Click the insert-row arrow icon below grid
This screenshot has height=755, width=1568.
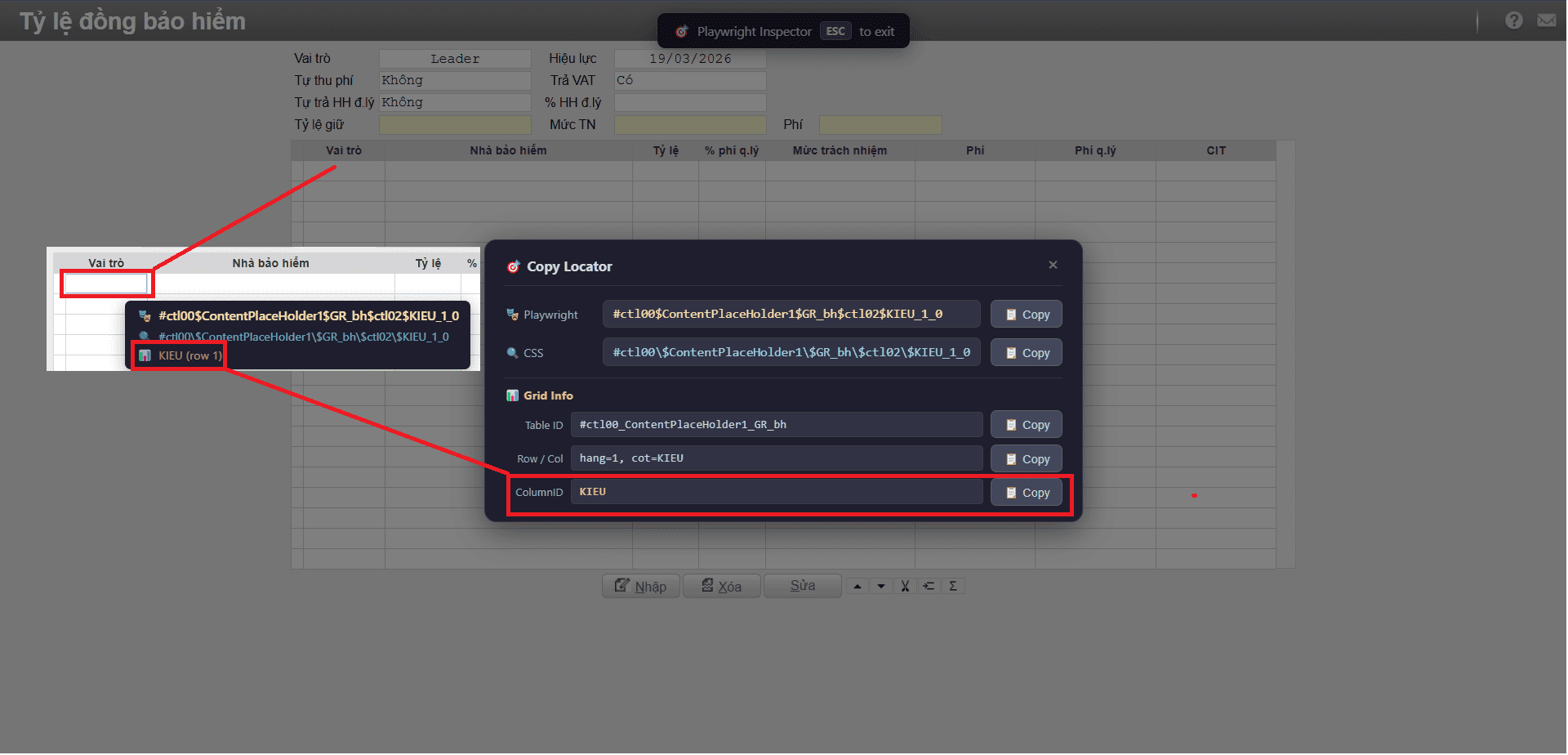click(x=929, y=586)
